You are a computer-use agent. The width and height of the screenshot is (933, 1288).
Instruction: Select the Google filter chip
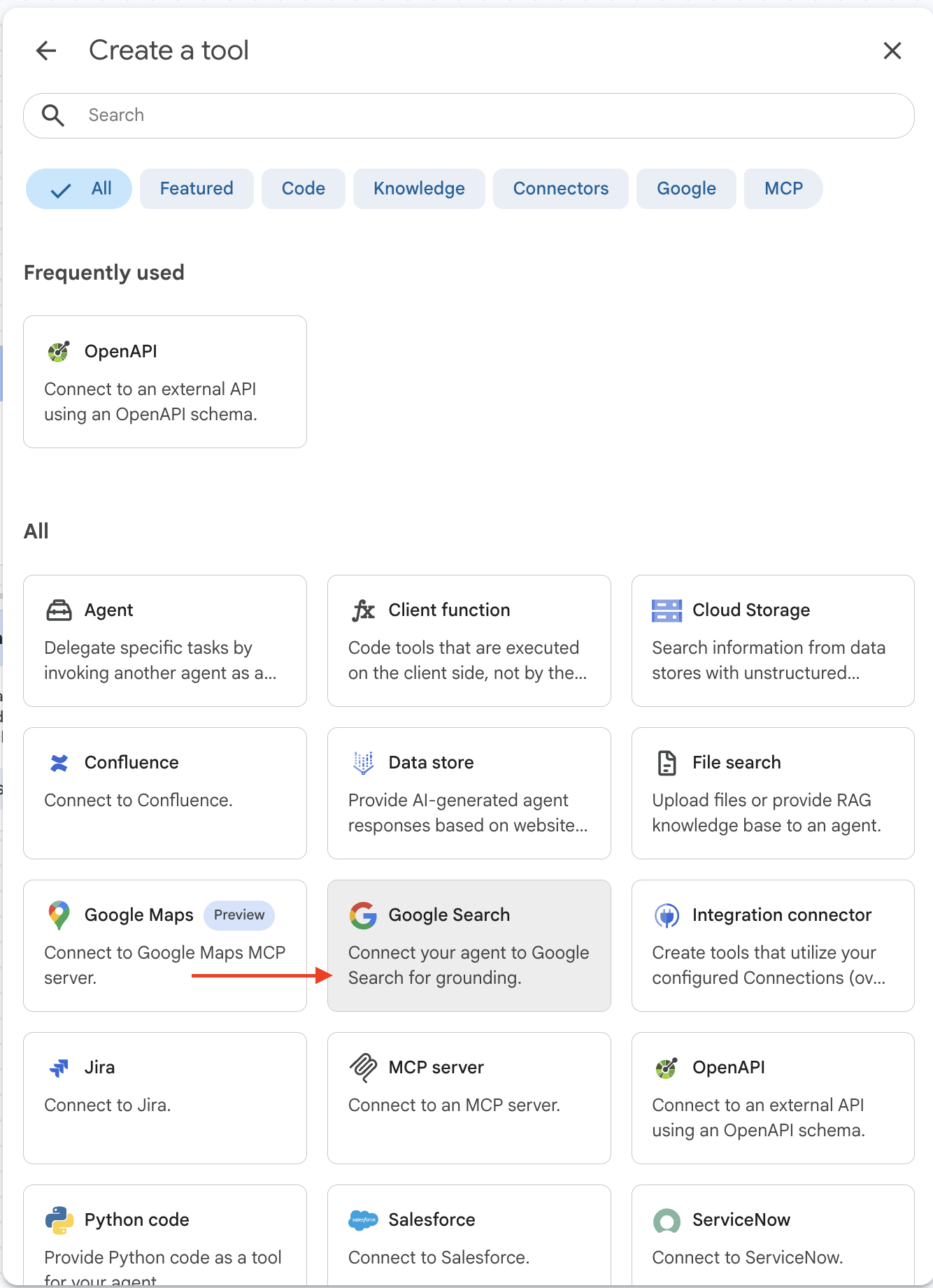[x=686, y=189]
